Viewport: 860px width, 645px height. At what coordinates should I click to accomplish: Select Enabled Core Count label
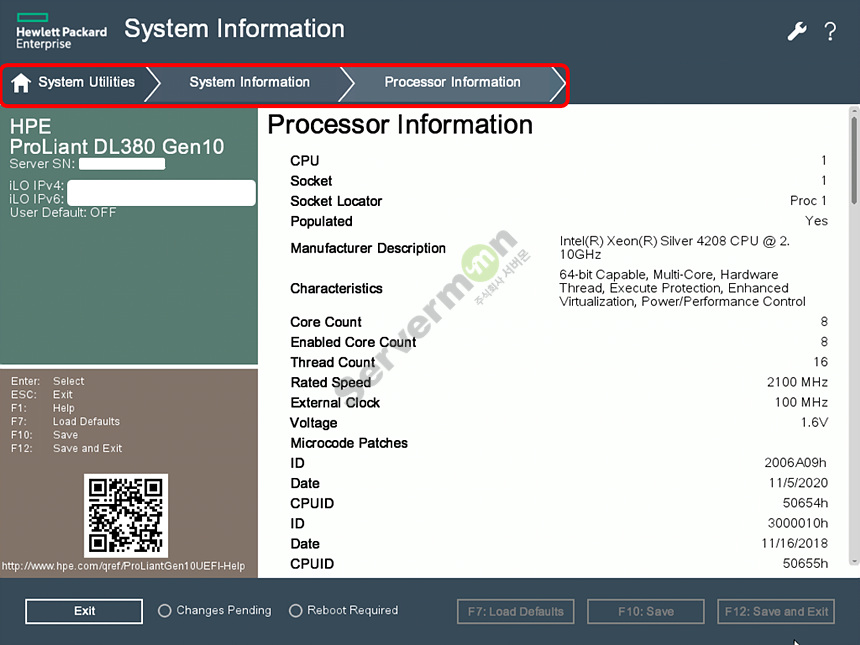point(353,342)
